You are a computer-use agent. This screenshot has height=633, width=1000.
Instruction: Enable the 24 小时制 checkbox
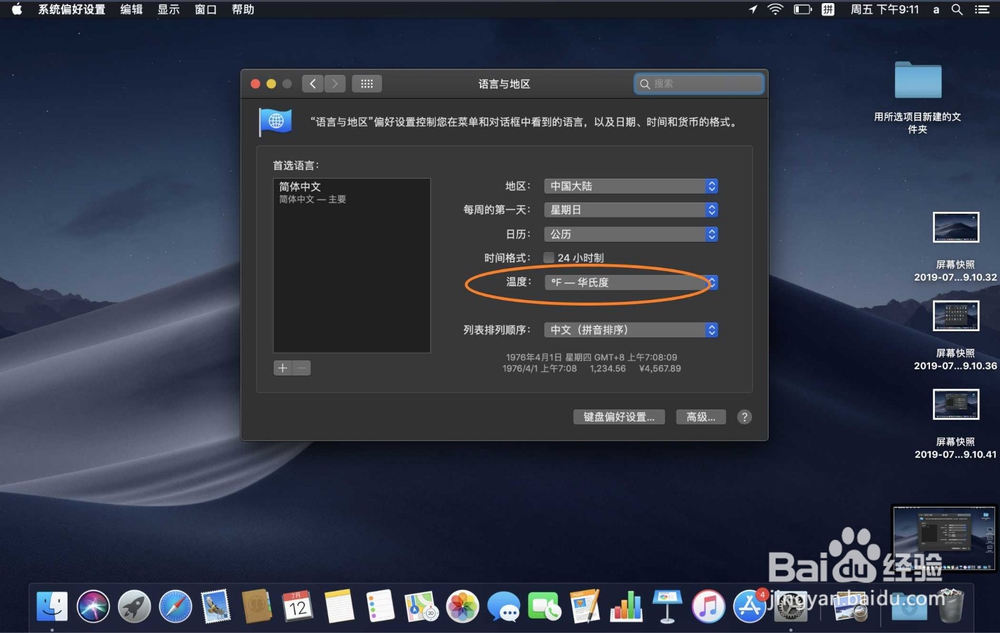(x=548, y=258)
